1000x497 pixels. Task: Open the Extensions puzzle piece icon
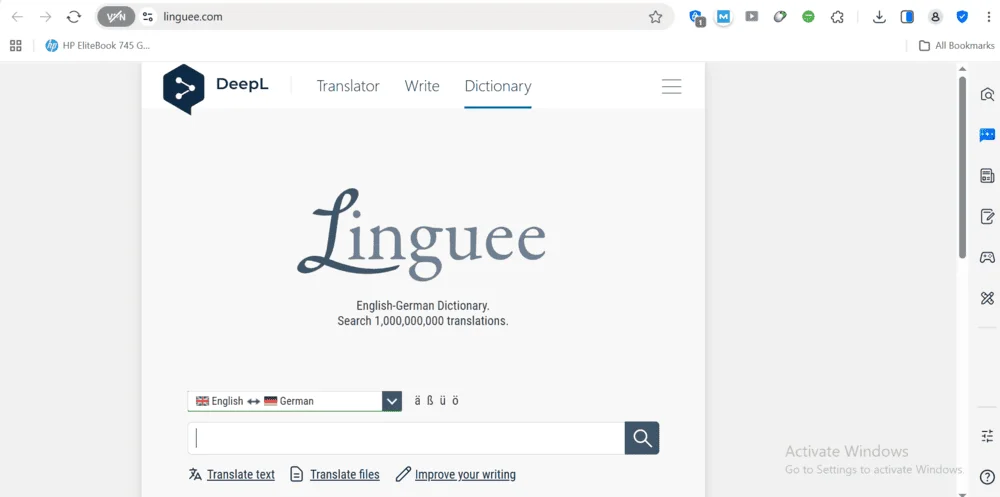[x=837, y=17]
